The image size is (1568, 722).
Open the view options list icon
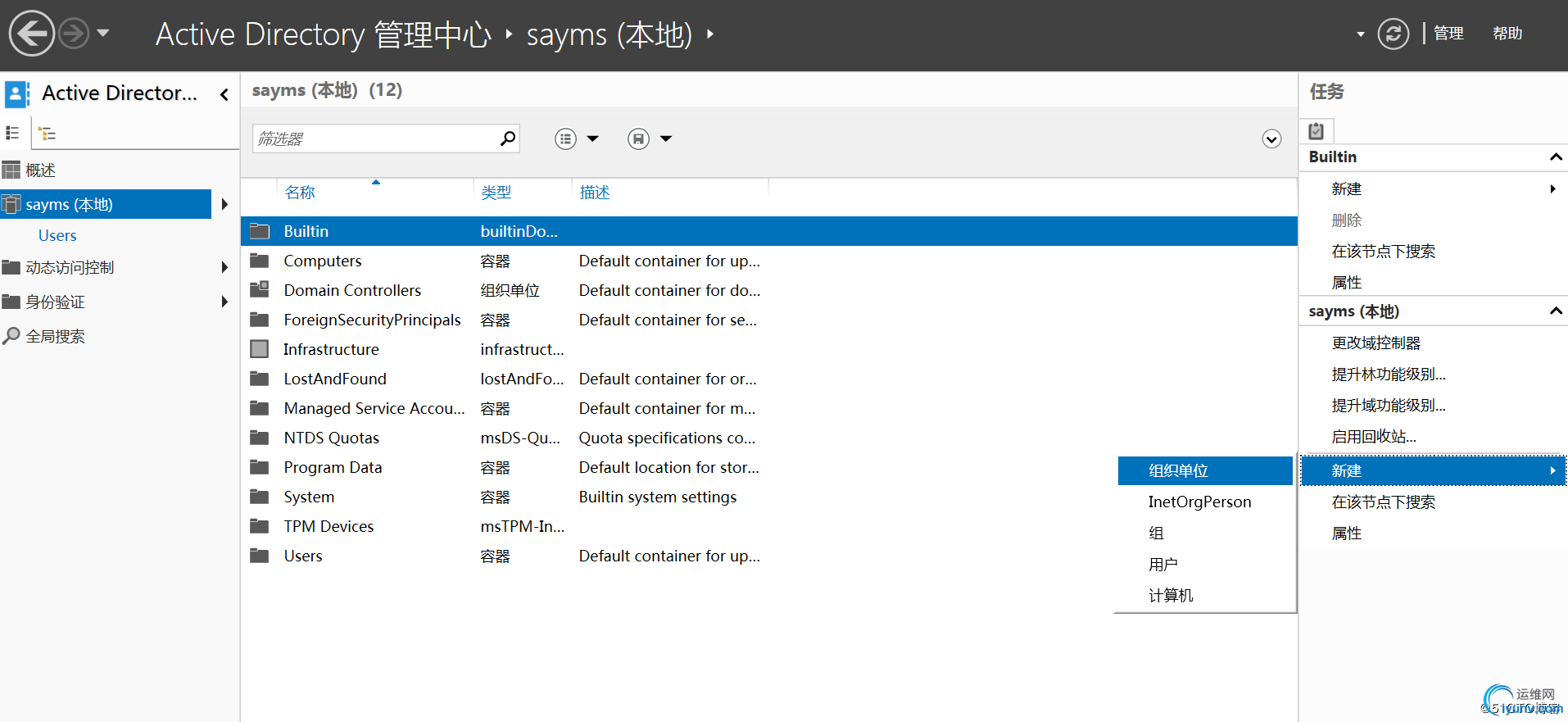point(565,139)
